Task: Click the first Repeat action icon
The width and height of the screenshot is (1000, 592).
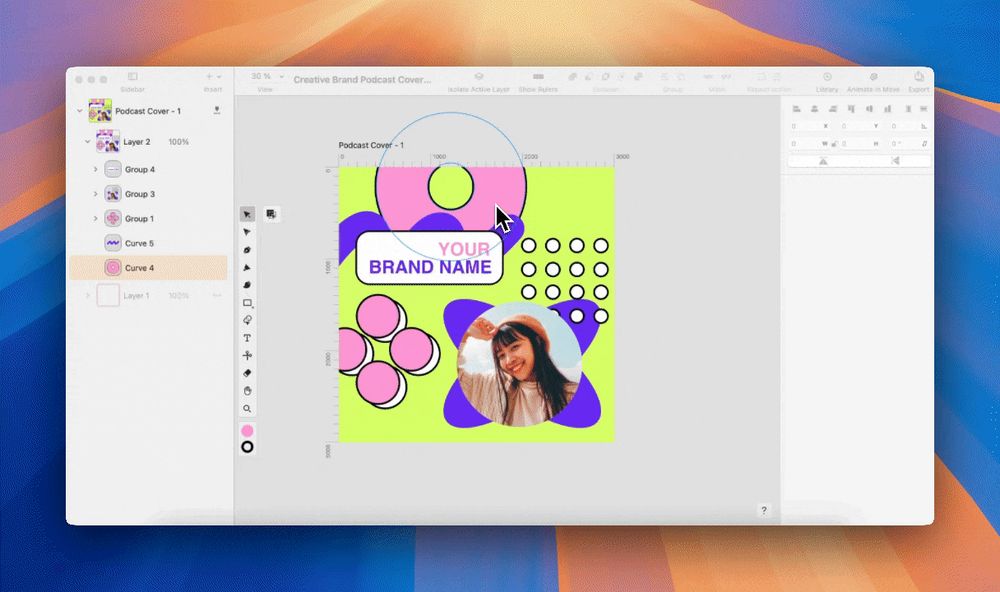Action: coord(761,77)
